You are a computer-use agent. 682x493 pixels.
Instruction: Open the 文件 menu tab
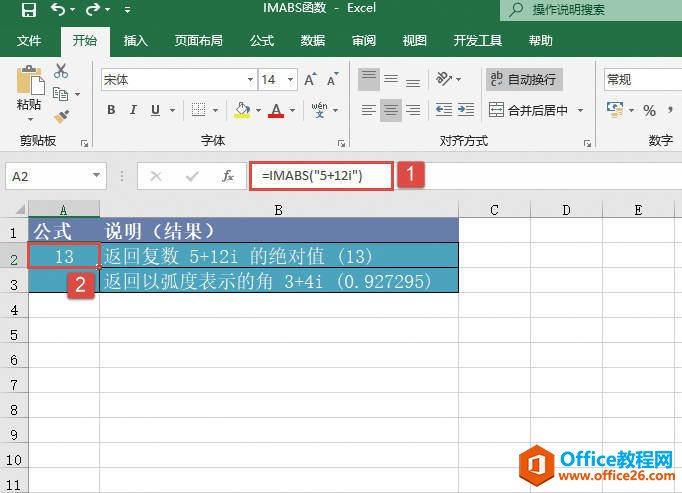click(29, 41)
